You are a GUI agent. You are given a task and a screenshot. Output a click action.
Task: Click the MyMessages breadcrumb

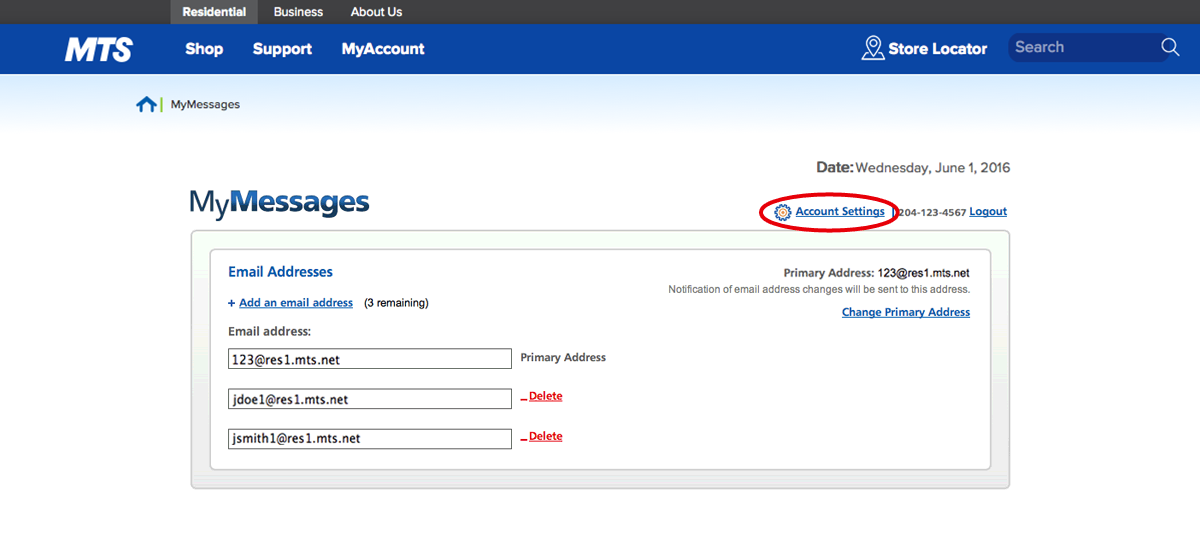click(x=205, y=104)
